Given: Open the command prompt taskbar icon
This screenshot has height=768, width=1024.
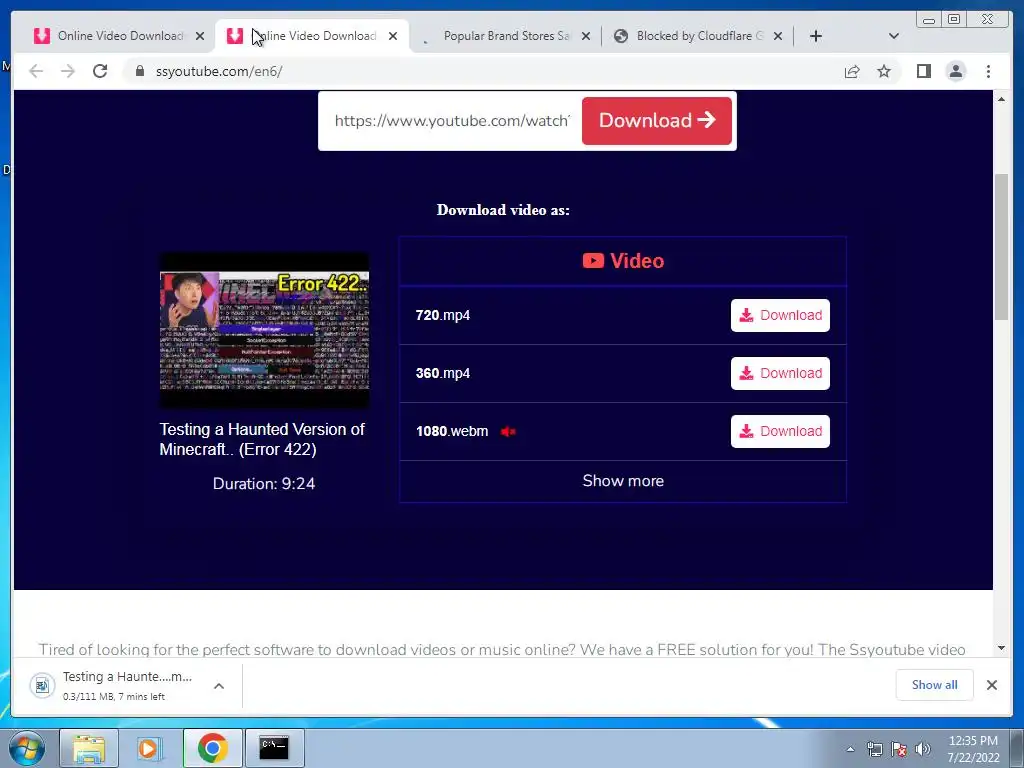Looking at the screenshot, I should [274, 748].
